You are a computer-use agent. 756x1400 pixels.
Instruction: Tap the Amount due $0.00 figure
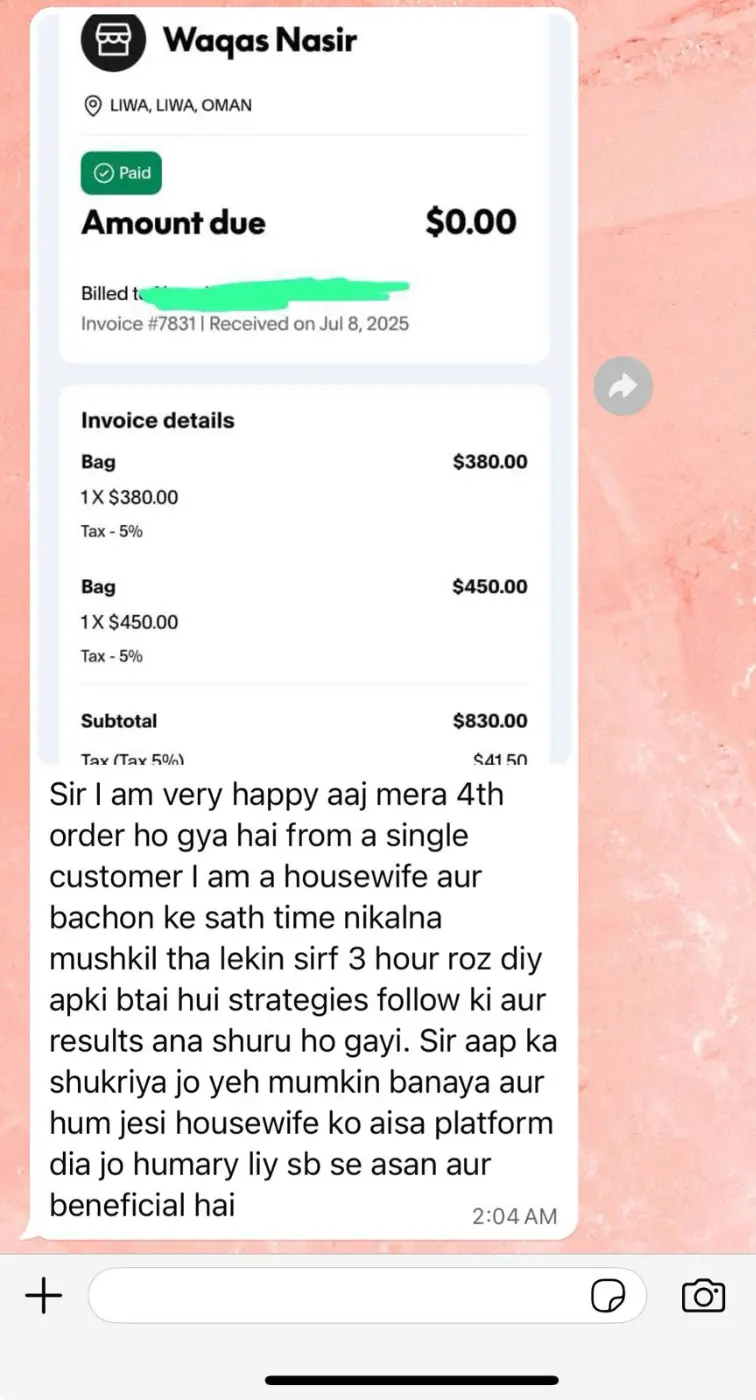[471, 222]
